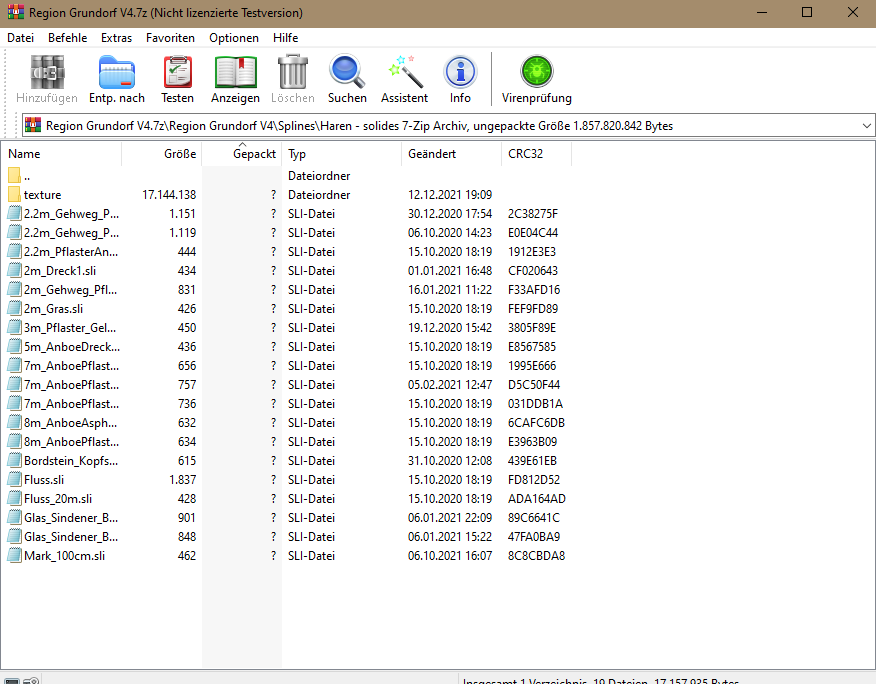This screenshot has width=876, height=684.
Task: Select the Fluss.sli file
Action: click(44, 480)
